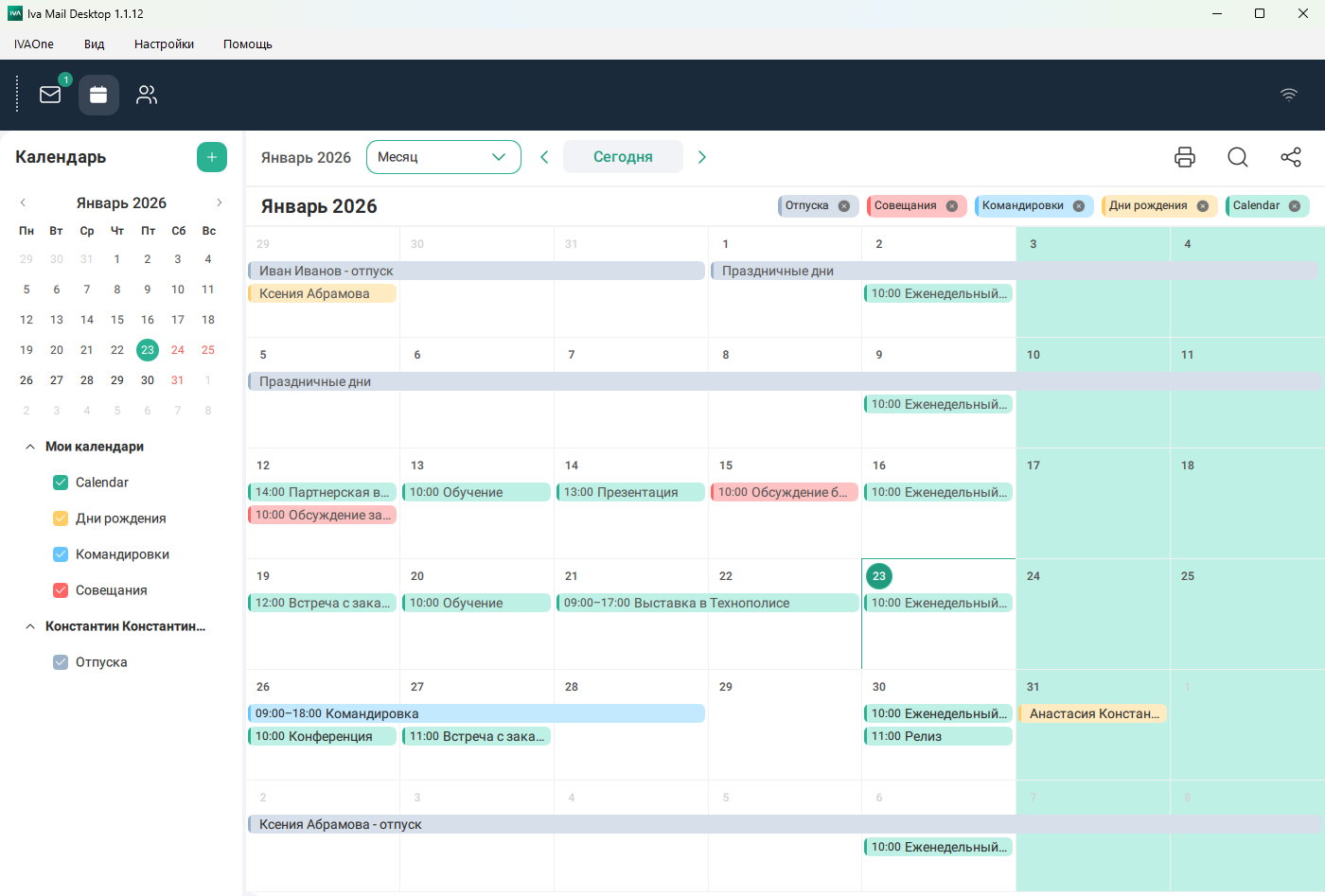Open the Помощь menu
The height and width of the screenshot is (896, 1325).
coord(247,44)
